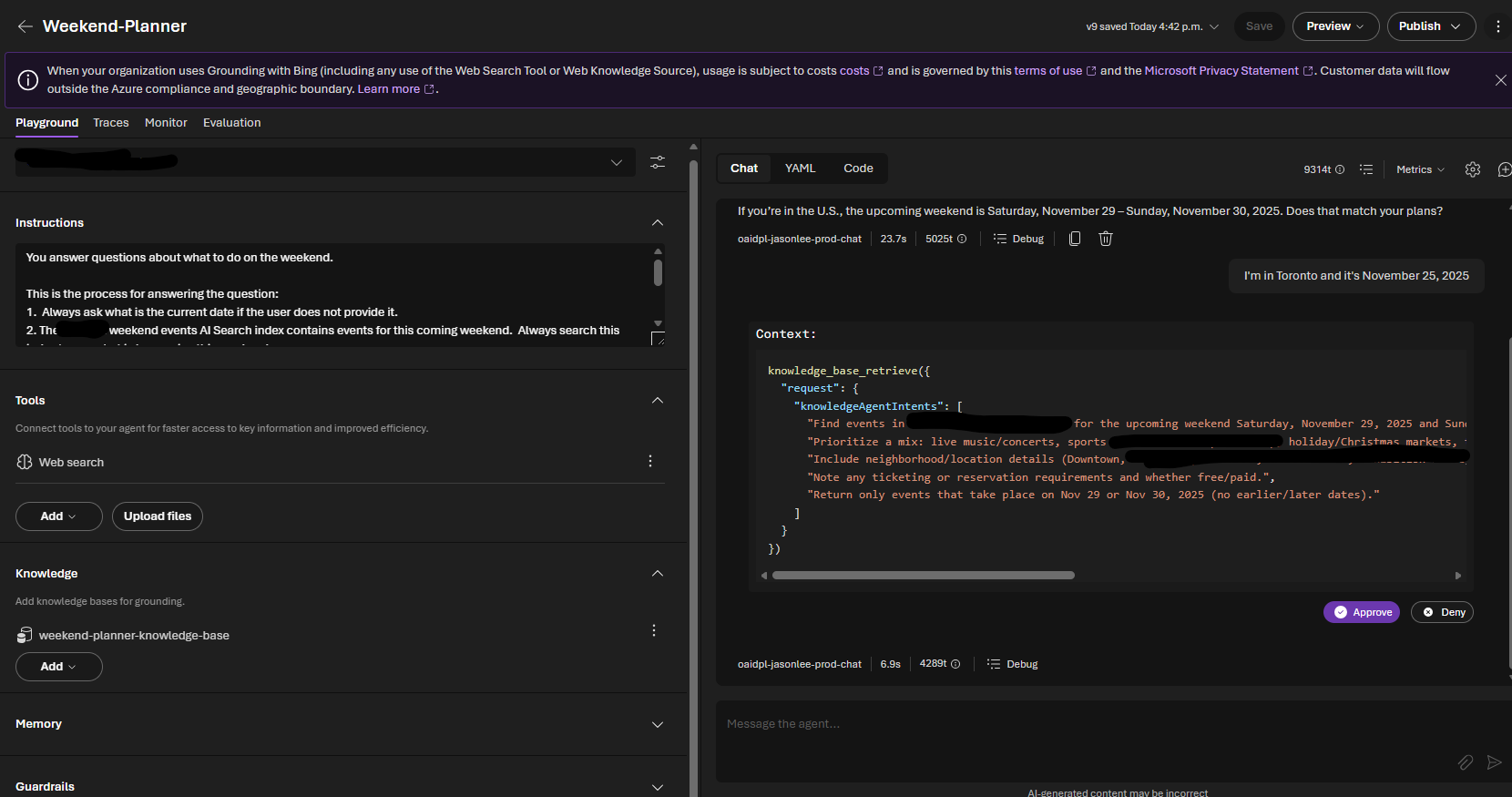
Task: Click the list icon beside the 9314t token count
Action: click(1366, 169)
